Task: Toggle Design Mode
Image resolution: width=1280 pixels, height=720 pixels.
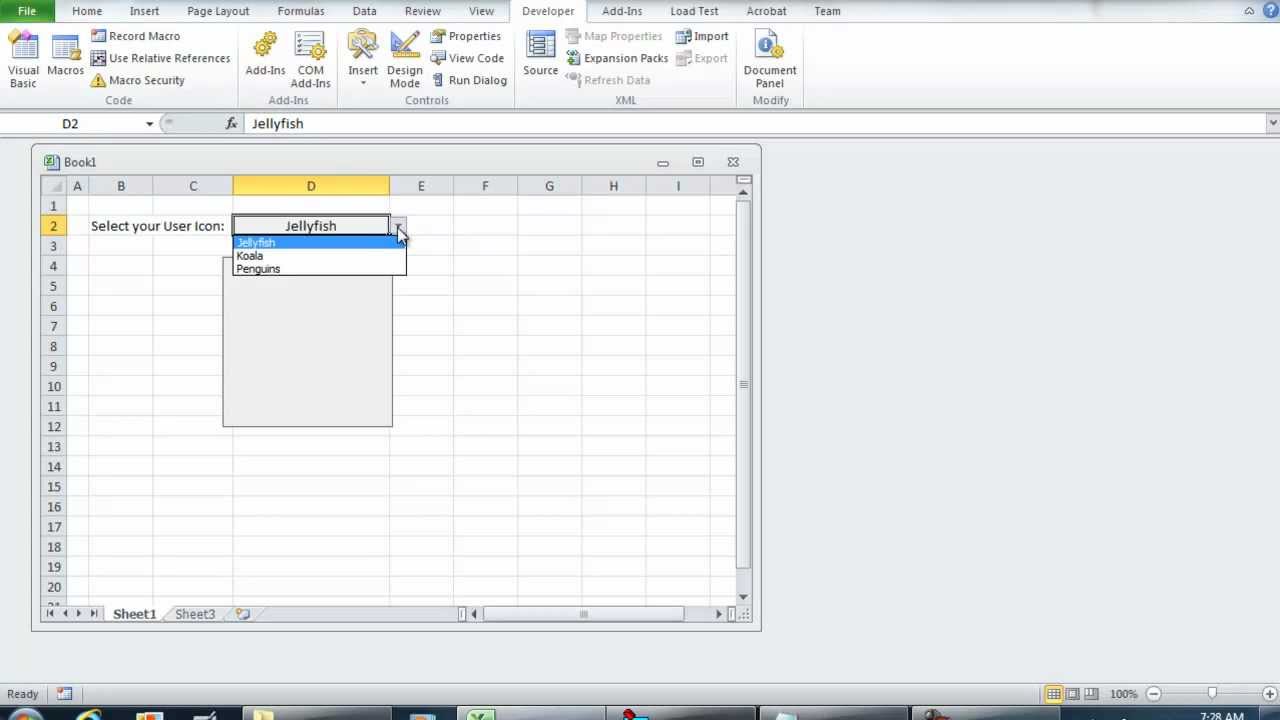Action: [x=405, y=59]
